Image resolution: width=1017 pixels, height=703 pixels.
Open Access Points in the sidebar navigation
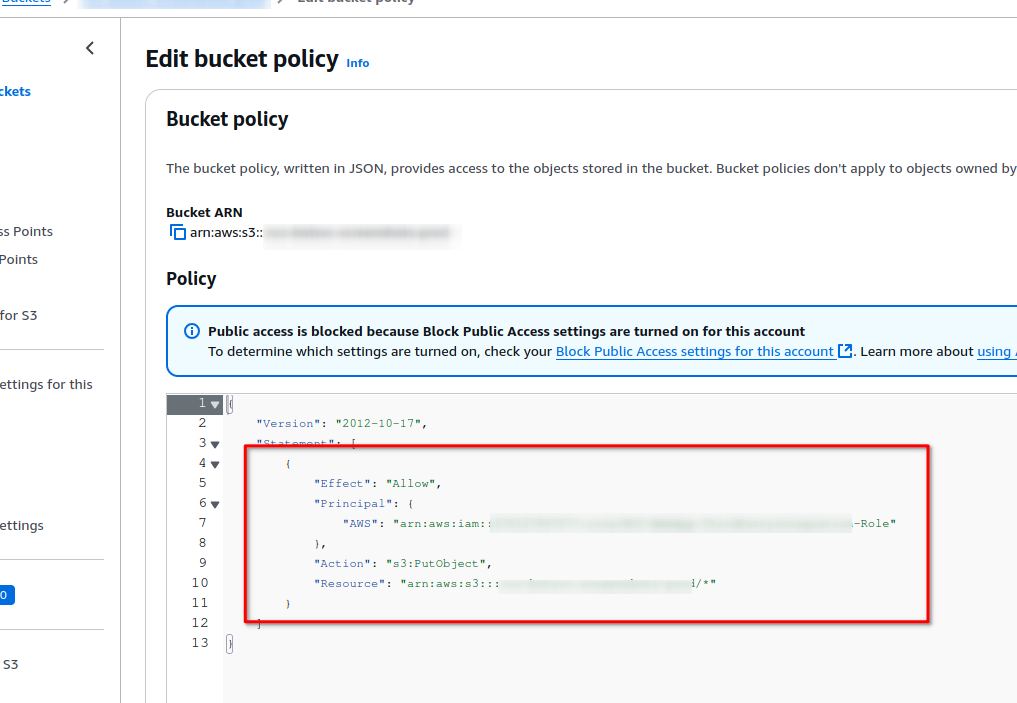26,231
